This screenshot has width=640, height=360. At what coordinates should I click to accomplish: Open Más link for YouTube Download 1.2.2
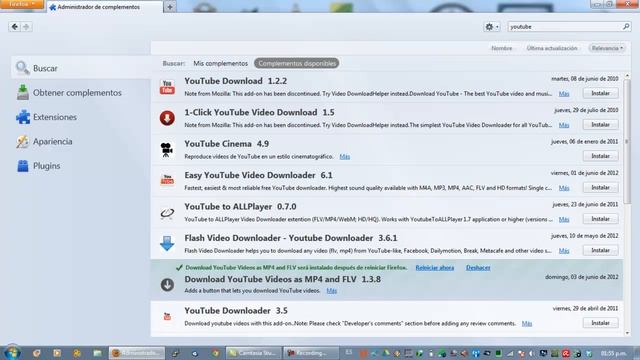(x=564, y=94)
